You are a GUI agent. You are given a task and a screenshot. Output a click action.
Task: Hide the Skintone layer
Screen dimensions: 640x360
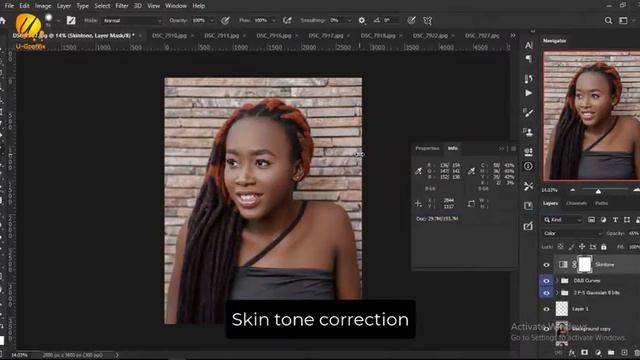546,265
